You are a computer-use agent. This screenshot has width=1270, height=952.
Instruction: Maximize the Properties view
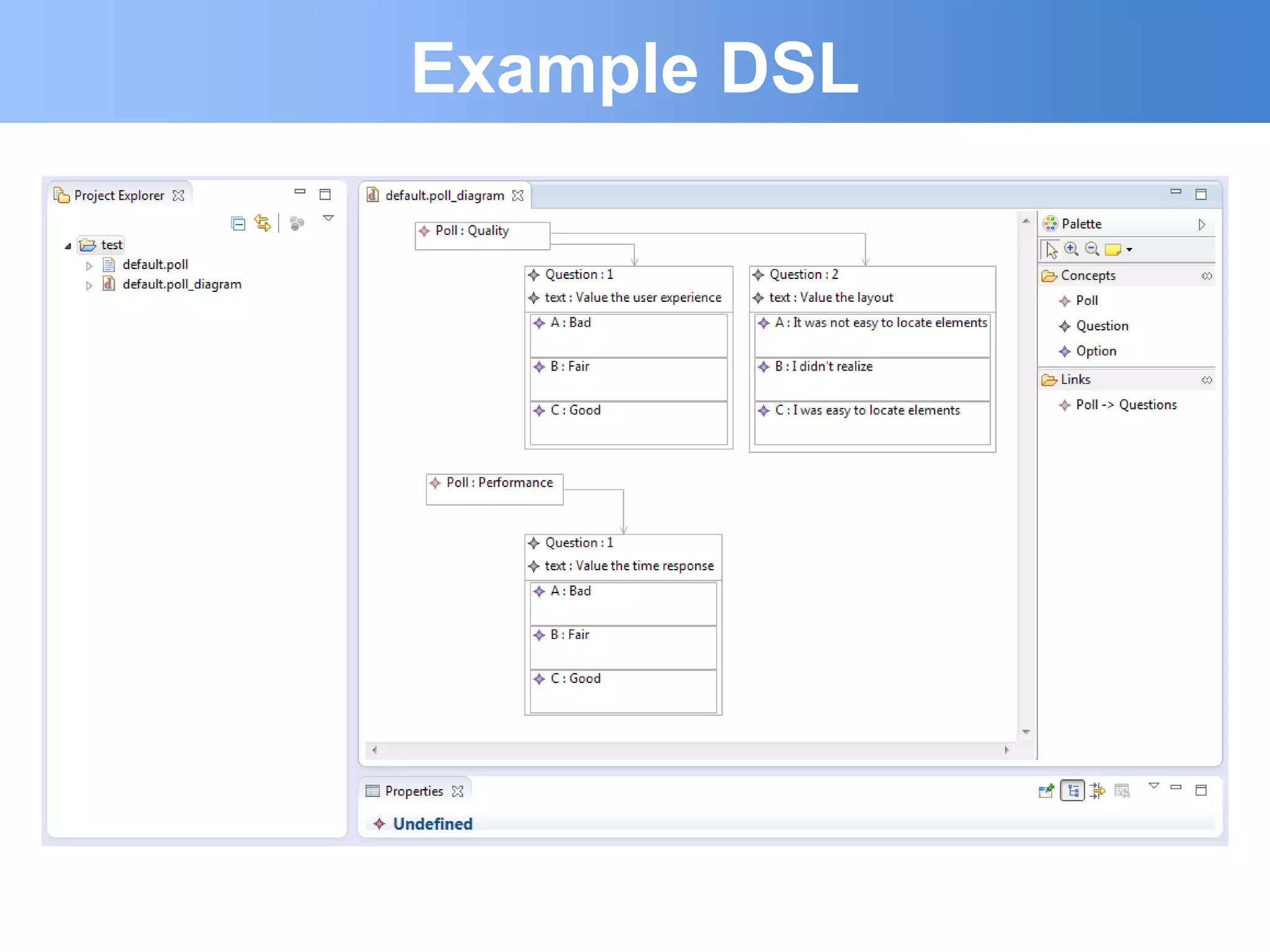[x=1201, y=790]
